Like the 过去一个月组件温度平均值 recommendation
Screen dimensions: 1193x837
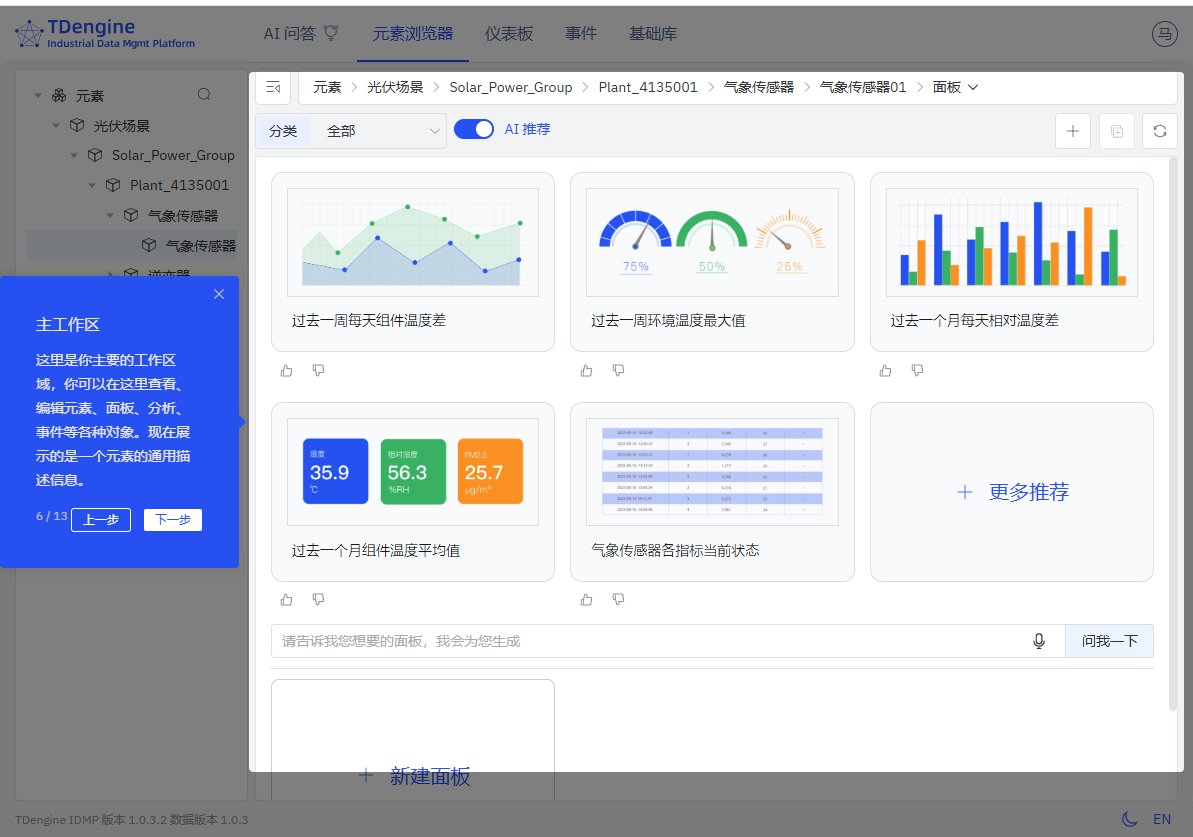287,600
